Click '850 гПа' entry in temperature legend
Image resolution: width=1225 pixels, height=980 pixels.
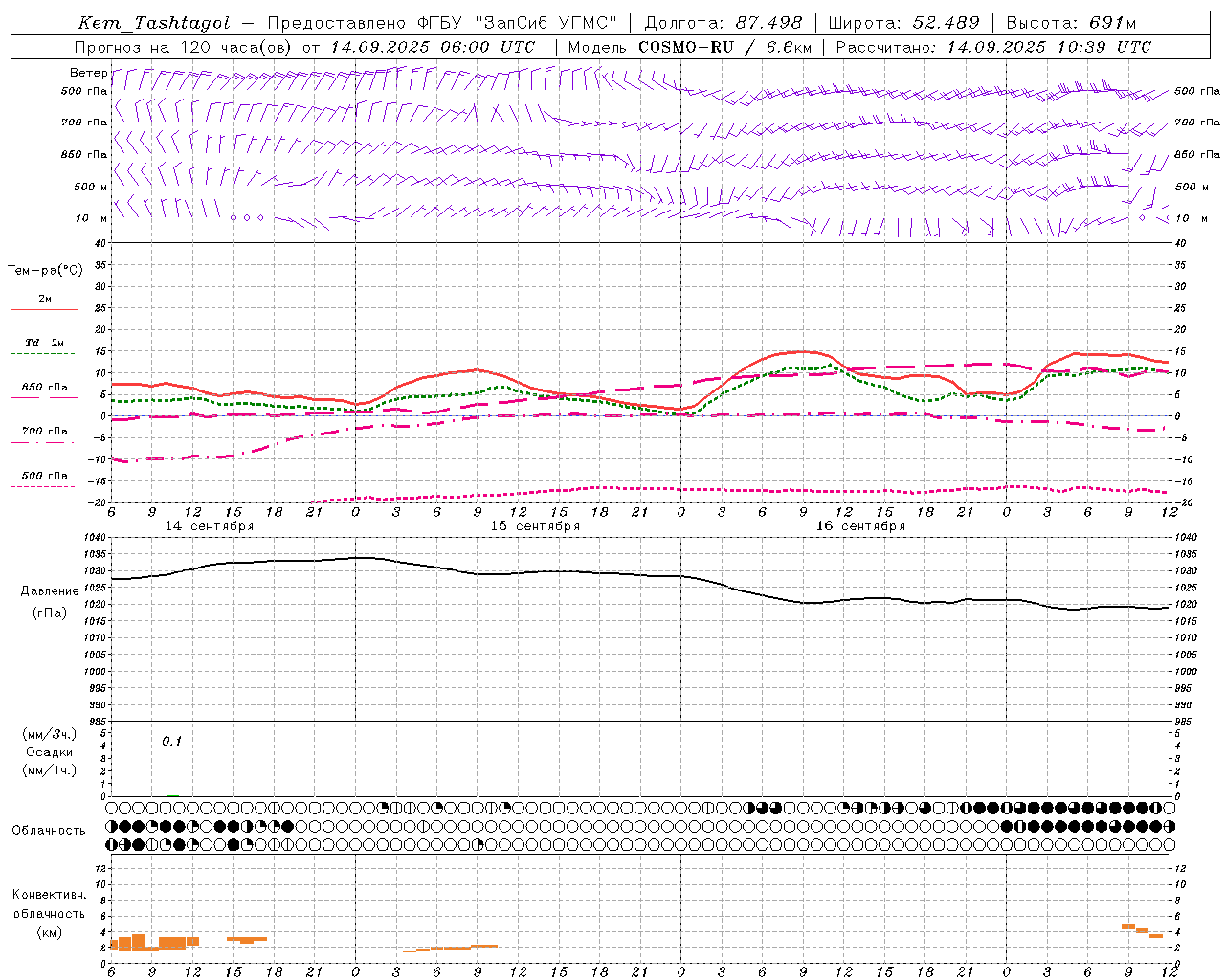pyautogui.click(x=44, y=388)
